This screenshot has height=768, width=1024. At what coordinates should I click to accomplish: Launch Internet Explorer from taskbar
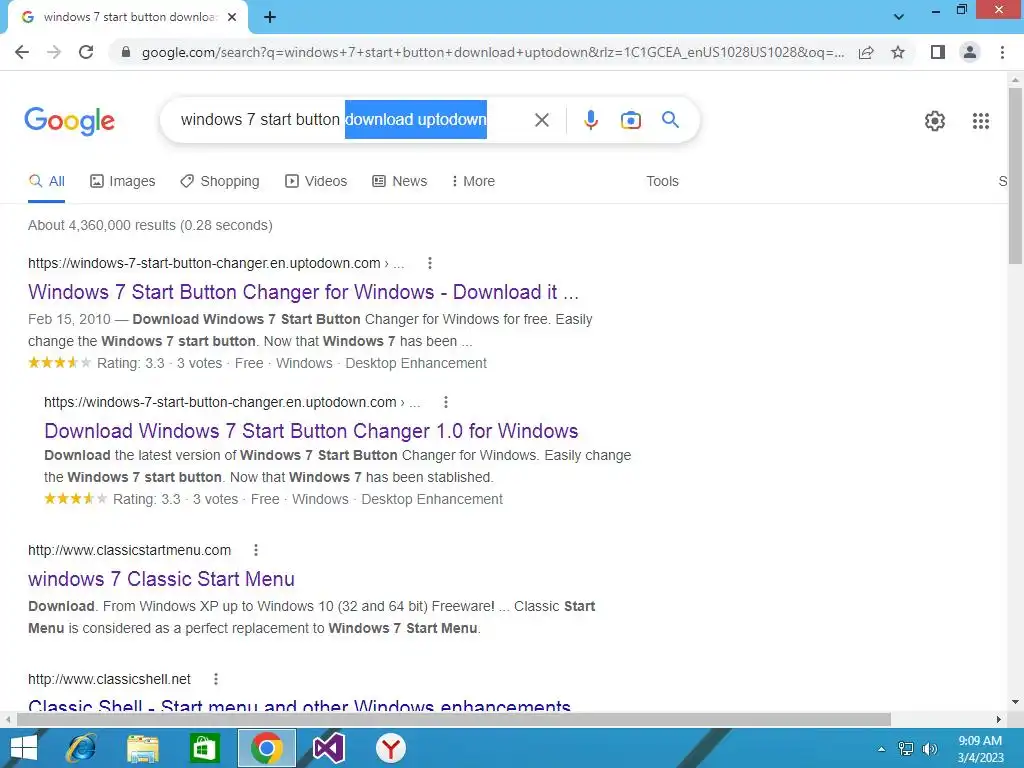[81, 748]
